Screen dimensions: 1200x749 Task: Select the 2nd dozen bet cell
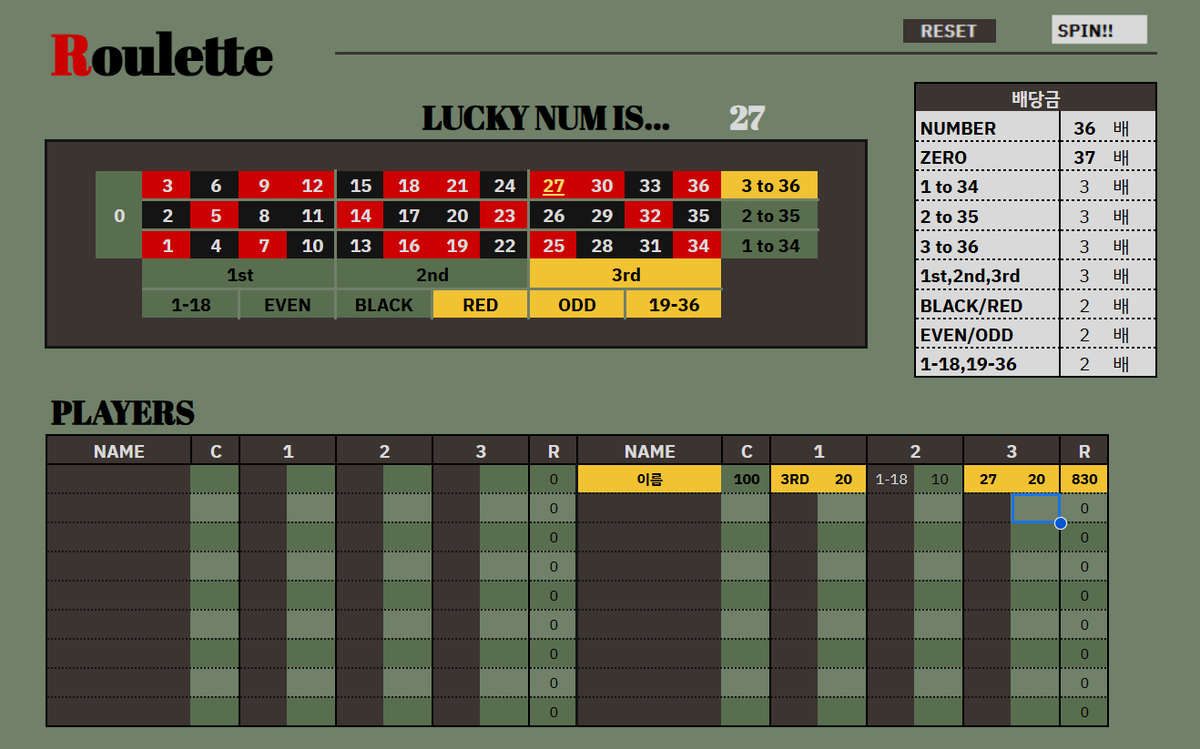432,275
